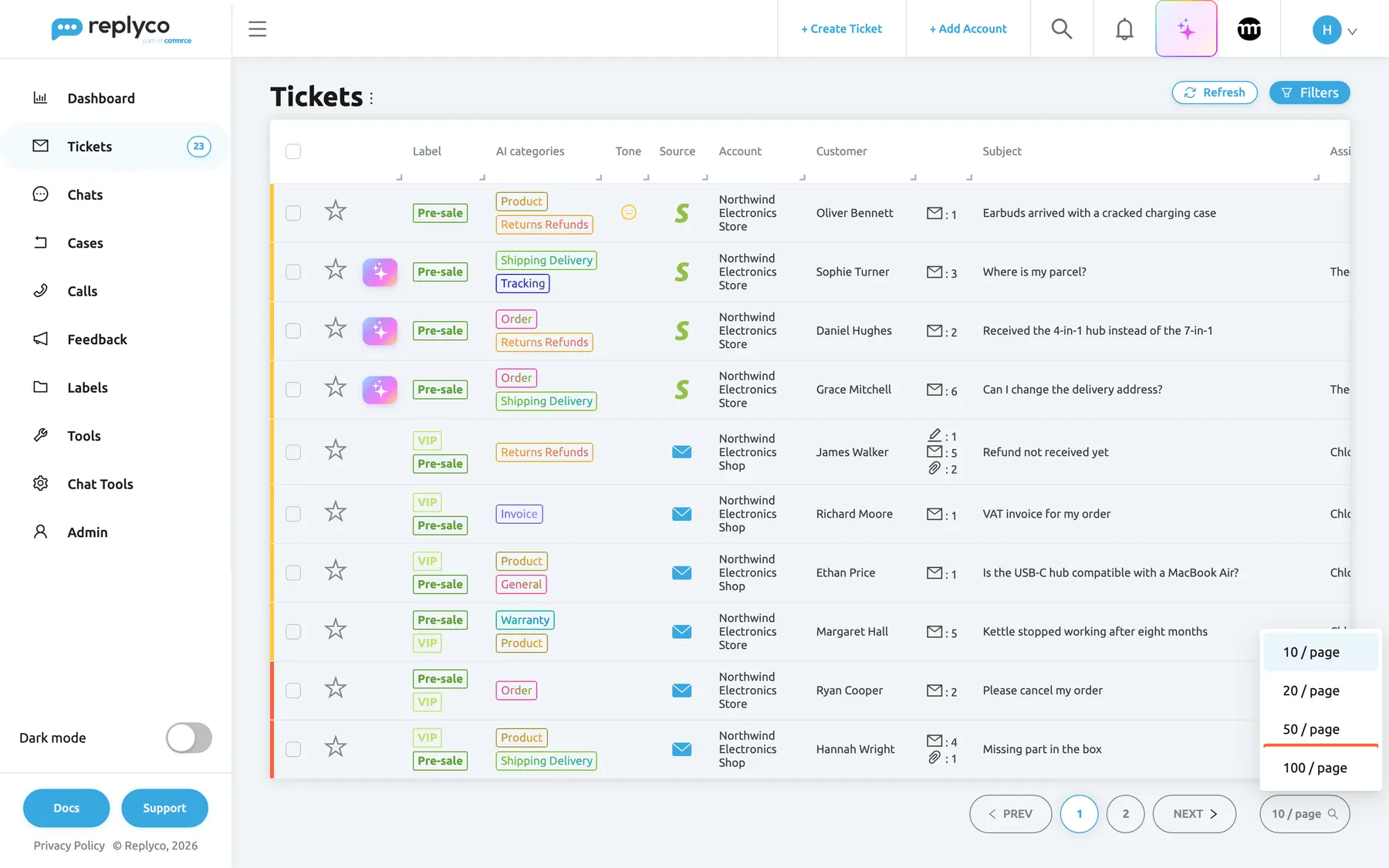Star the James Walker ticket
The image size is (1389, 868).
tap(335, 450)
